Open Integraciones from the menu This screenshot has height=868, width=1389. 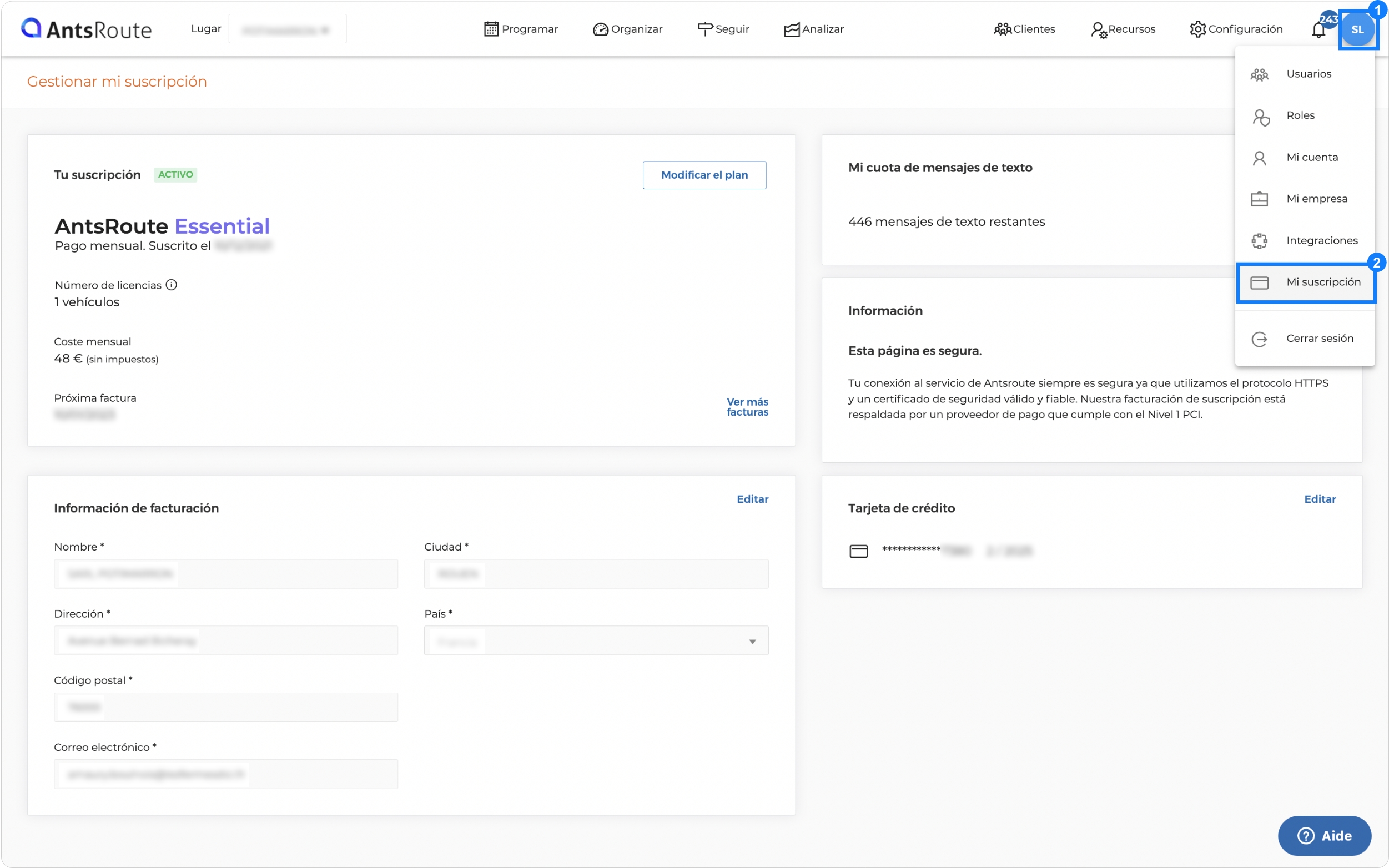tap(1305, 240)
